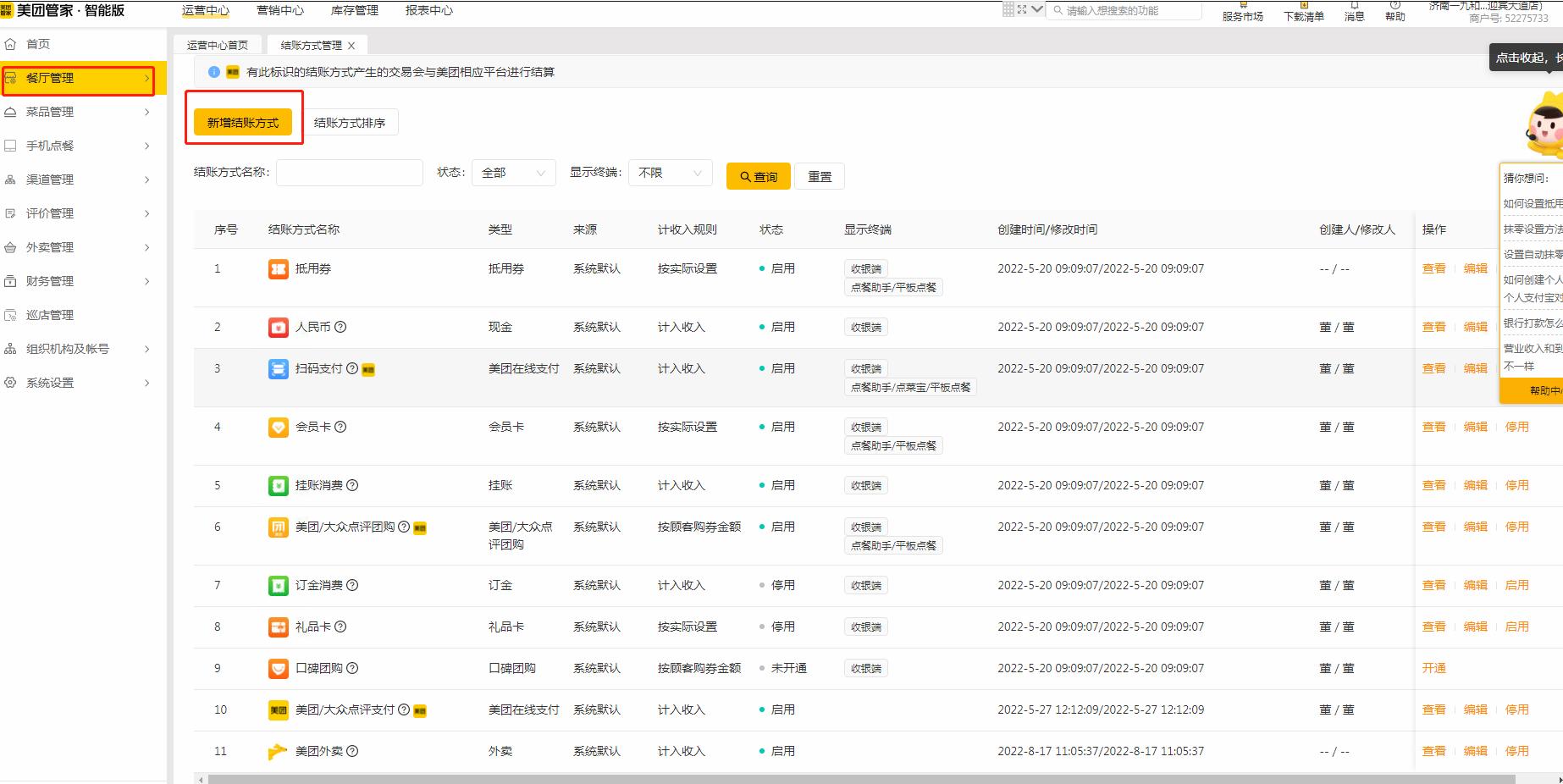Click the mascot assistant avatar
1563x784 pixels.
[x=1545, y=127]
